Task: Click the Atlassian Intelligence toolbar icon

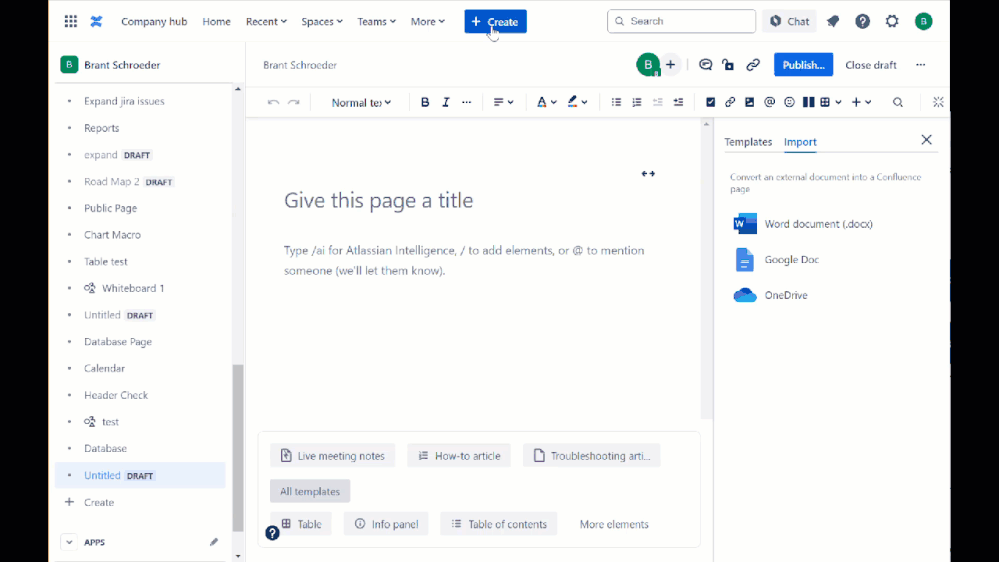Action: coord(938,102)
